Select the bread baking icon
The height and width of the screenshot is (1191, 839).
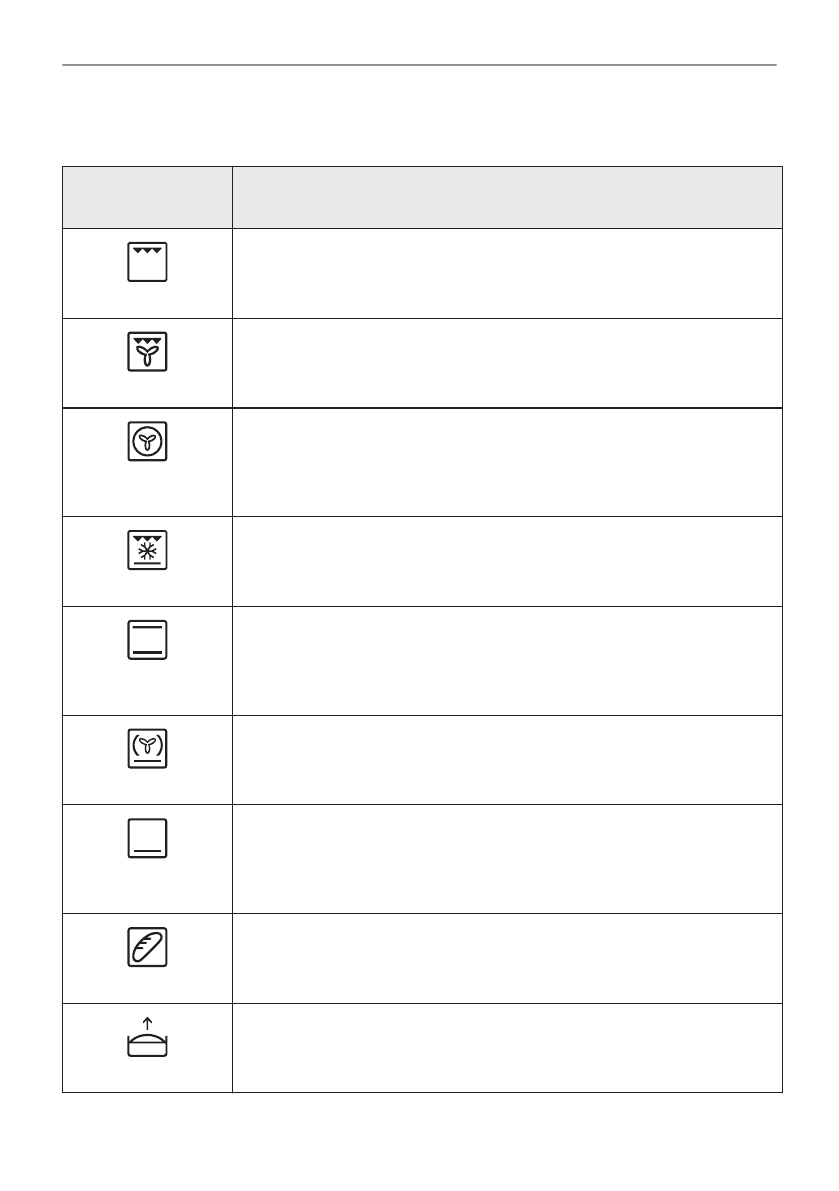pyautogui.click(x=147, y=947)
